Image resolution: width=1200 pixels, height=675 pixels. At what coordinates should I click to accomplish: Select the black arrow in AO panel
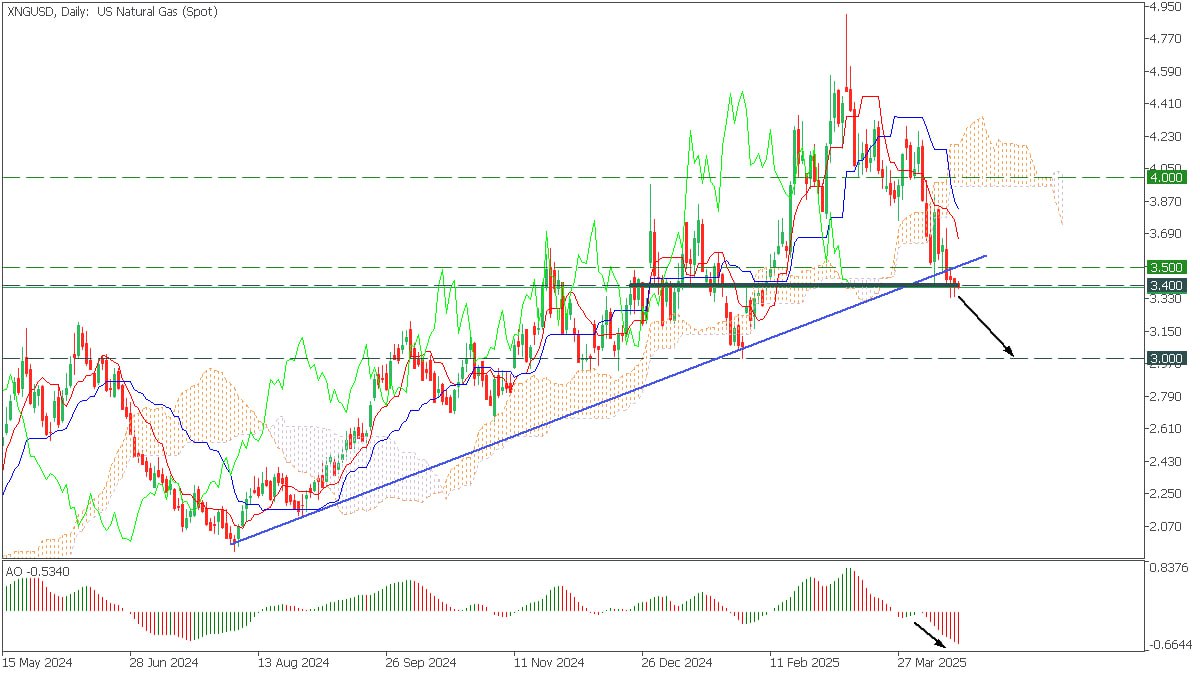point(936,634)
